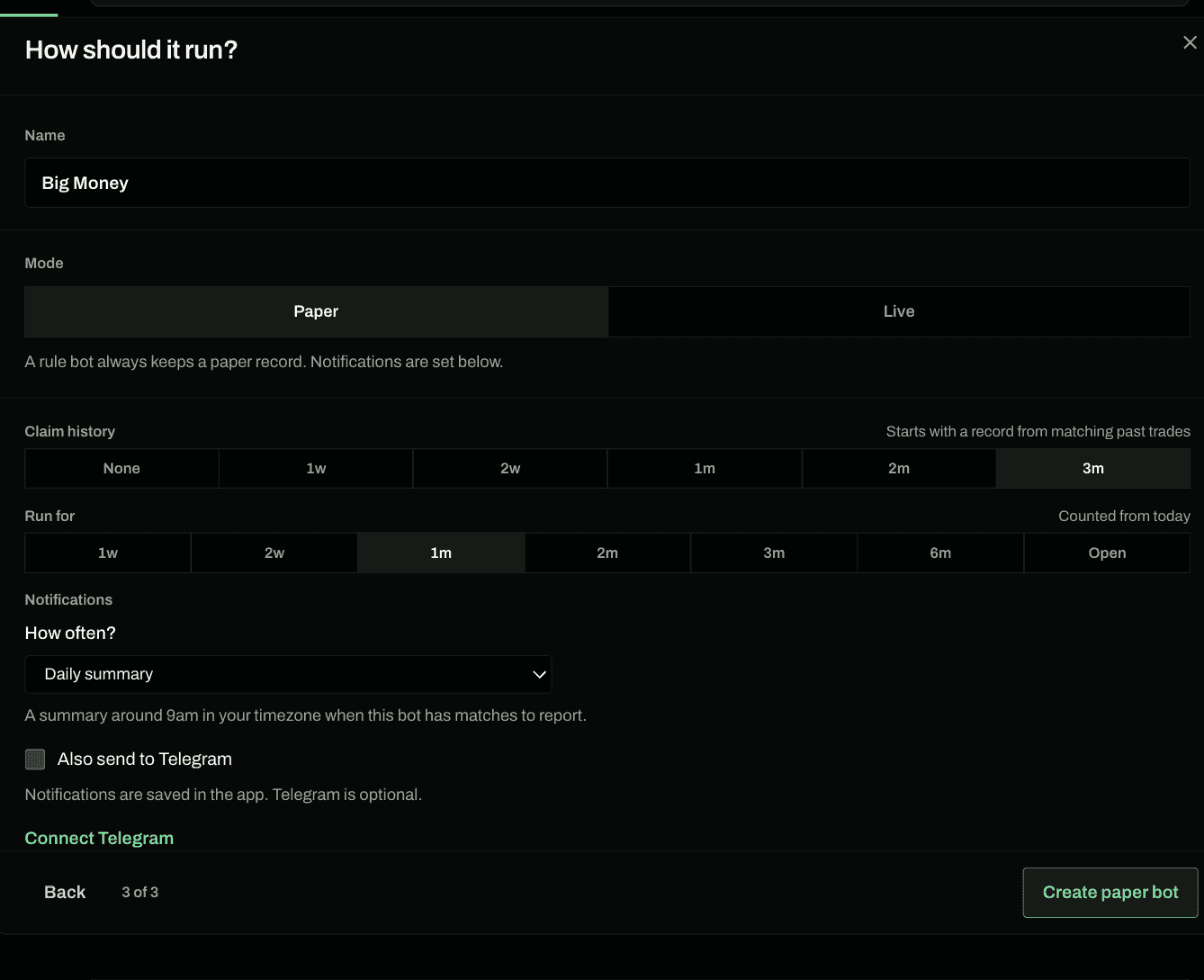This screenshot has height=980, width=1204.
Task: Open the 'Daily summary' frequency dropdown
Action: tap(288, 674)
